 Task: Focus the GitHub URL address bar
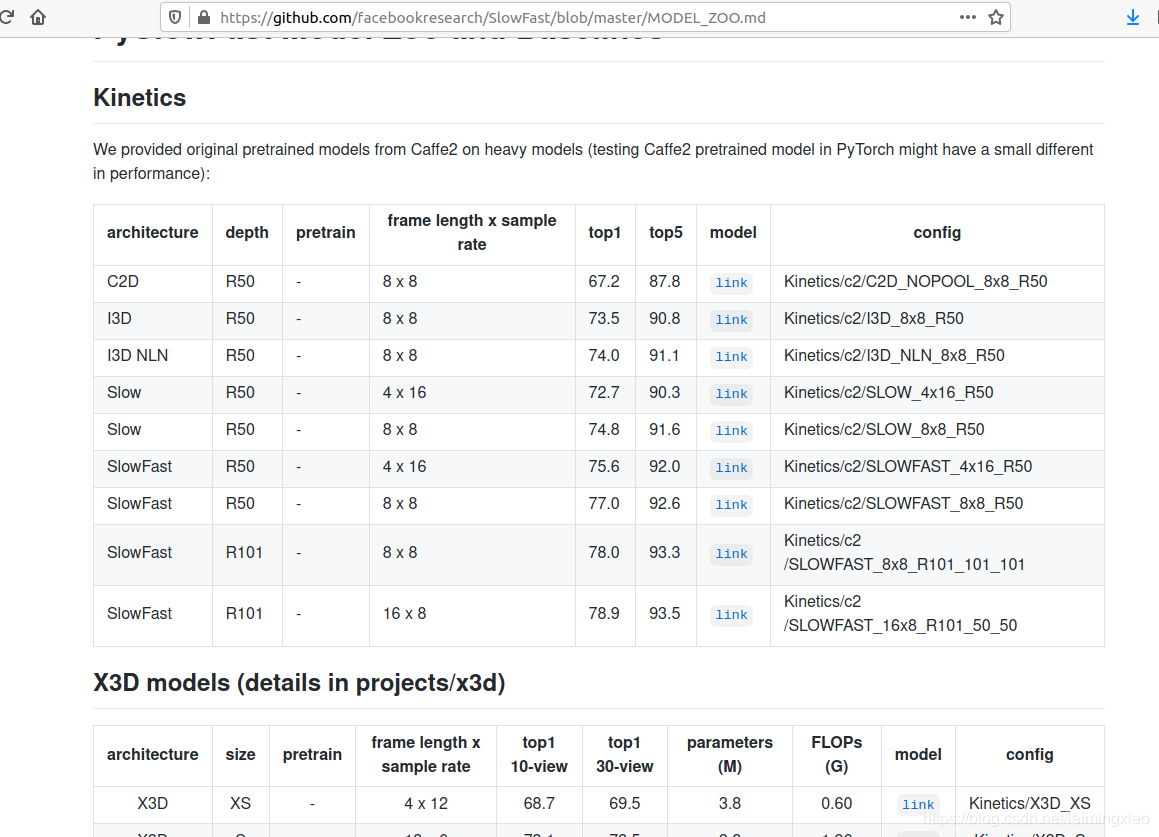pos(580,17)
